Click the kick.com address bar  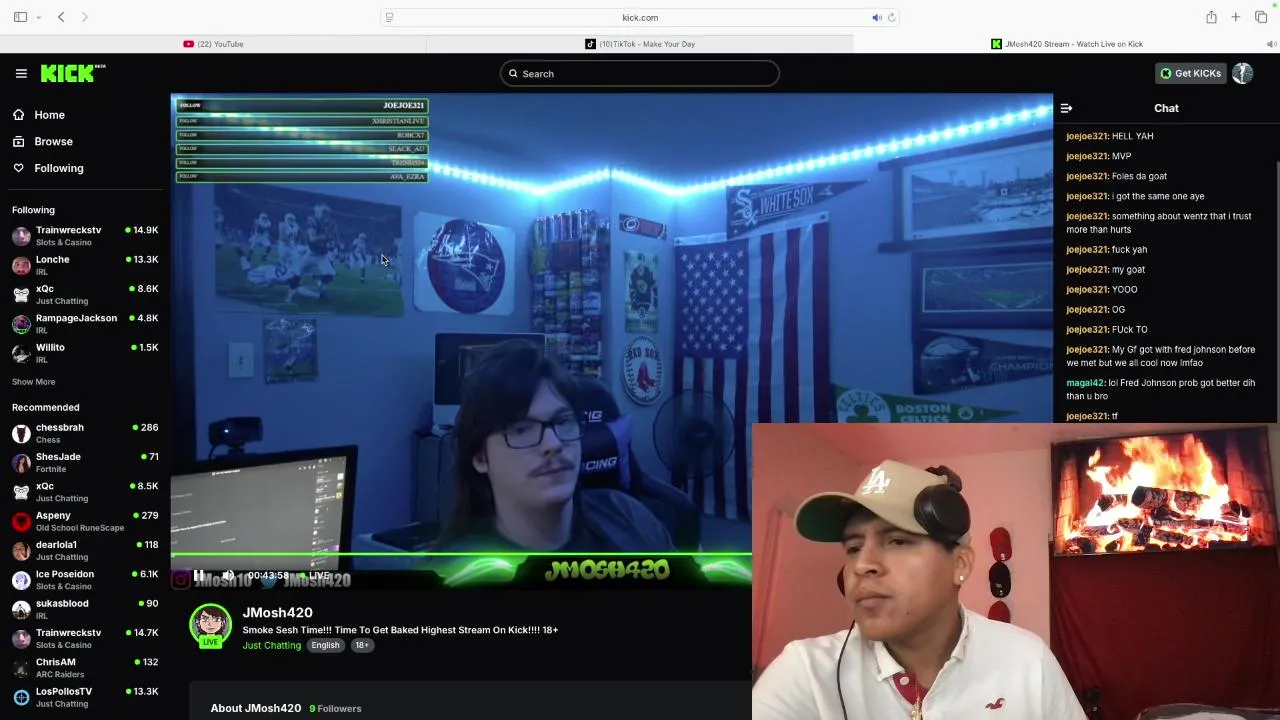[x=640, y=17]
